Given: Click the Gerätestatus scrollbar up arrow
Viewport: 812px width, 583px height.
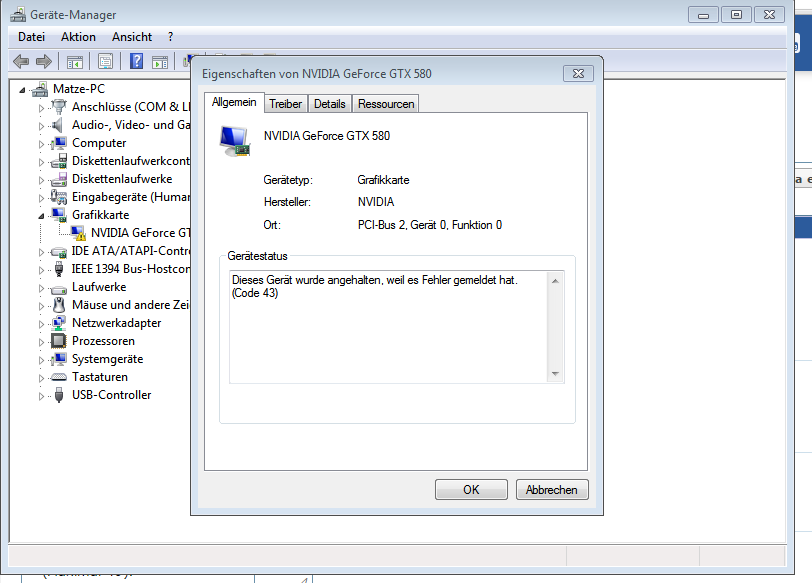Looking at the screenshot, I should tap(555, 281).
